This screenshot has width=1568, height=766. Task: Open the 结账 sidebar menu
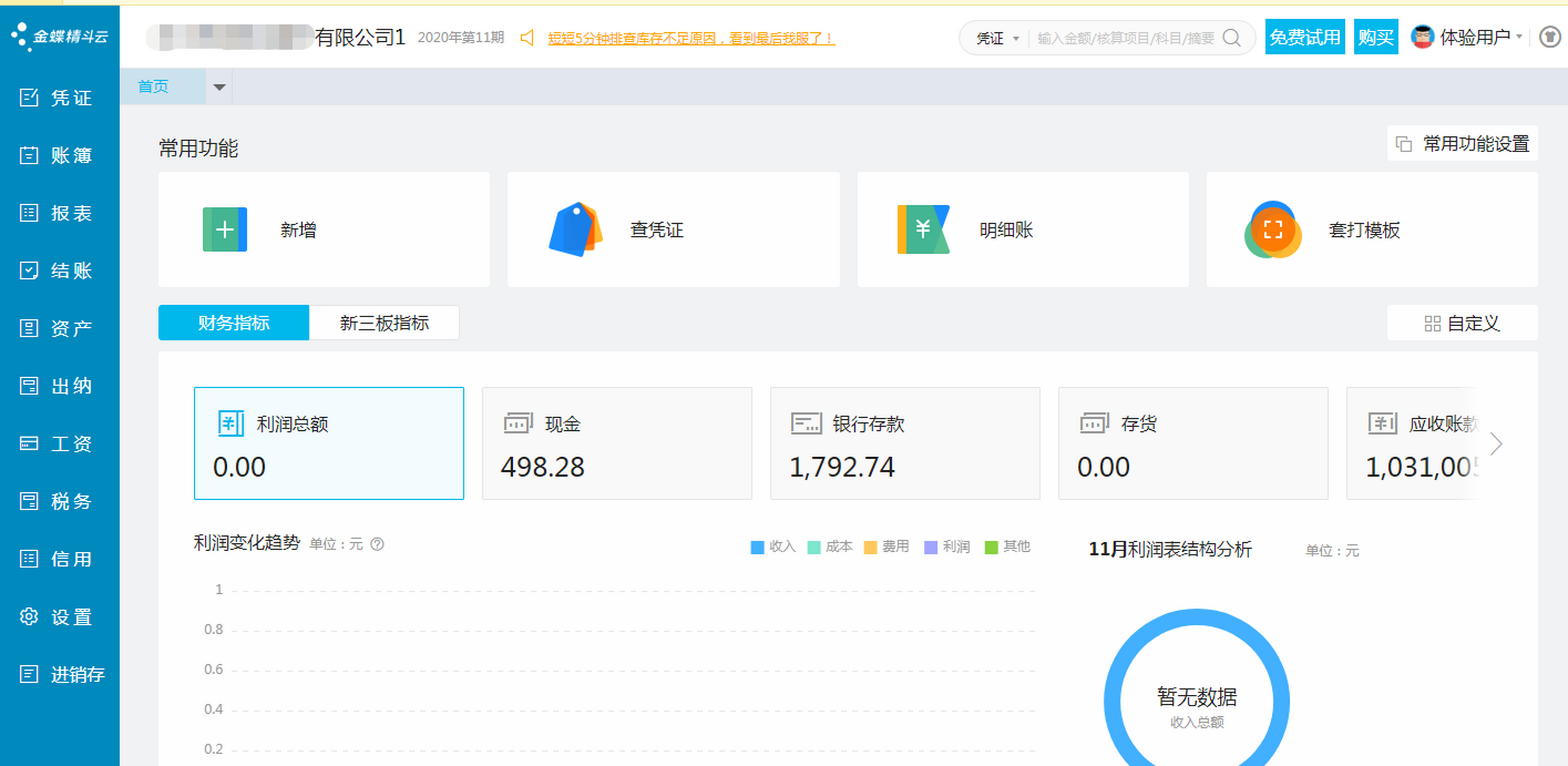[x=56, y=270]
